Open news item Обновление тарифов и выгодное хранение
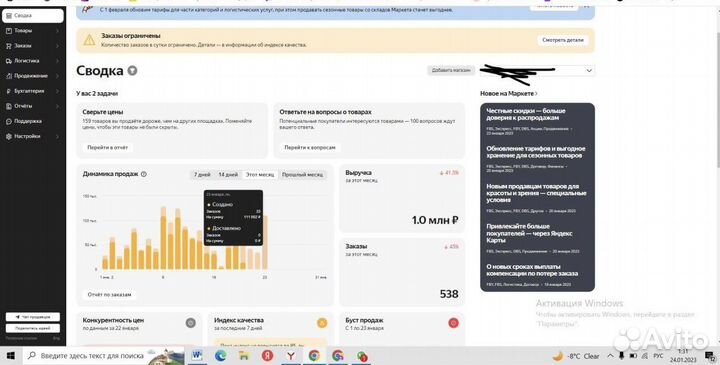This screenshot has height=365, width=720. (536, 152)
